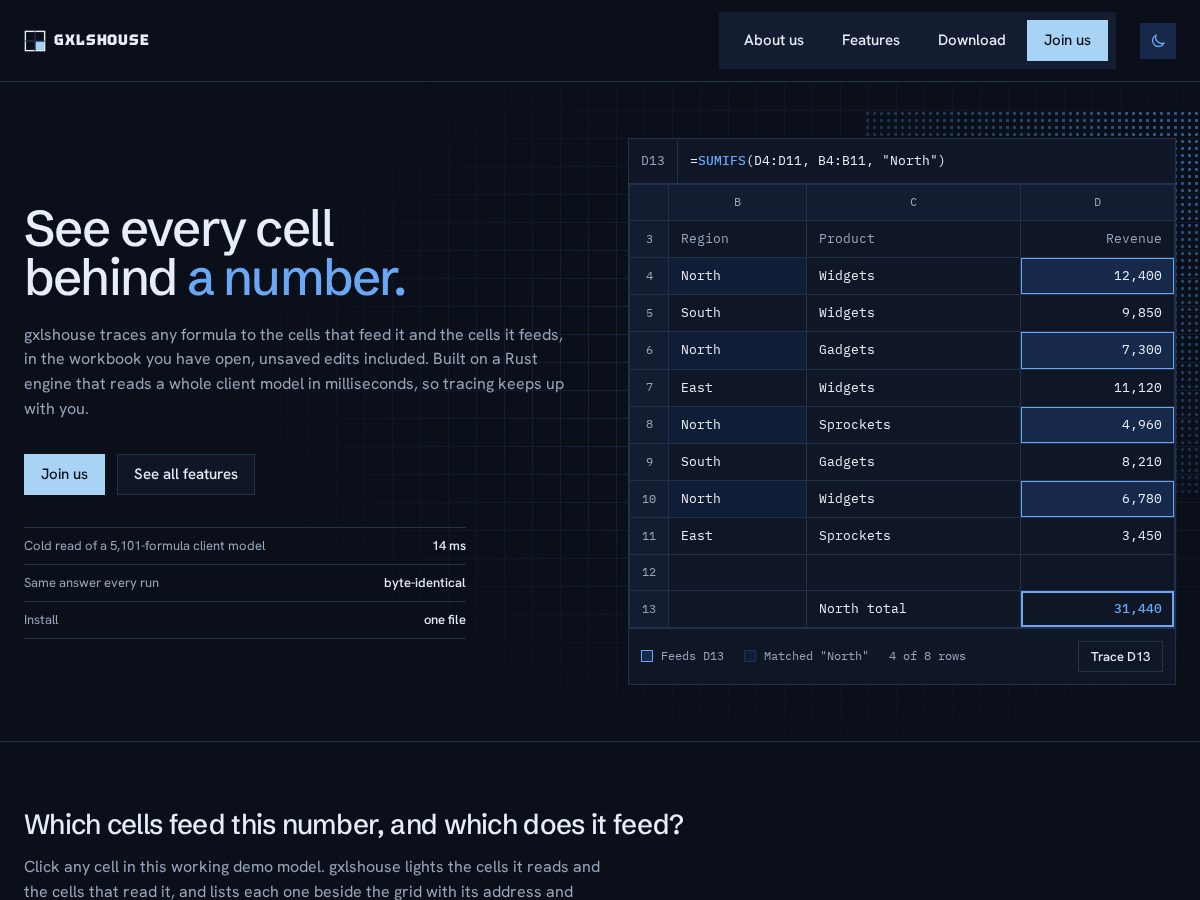Click the Trace D13 button

pos(1120,656)
